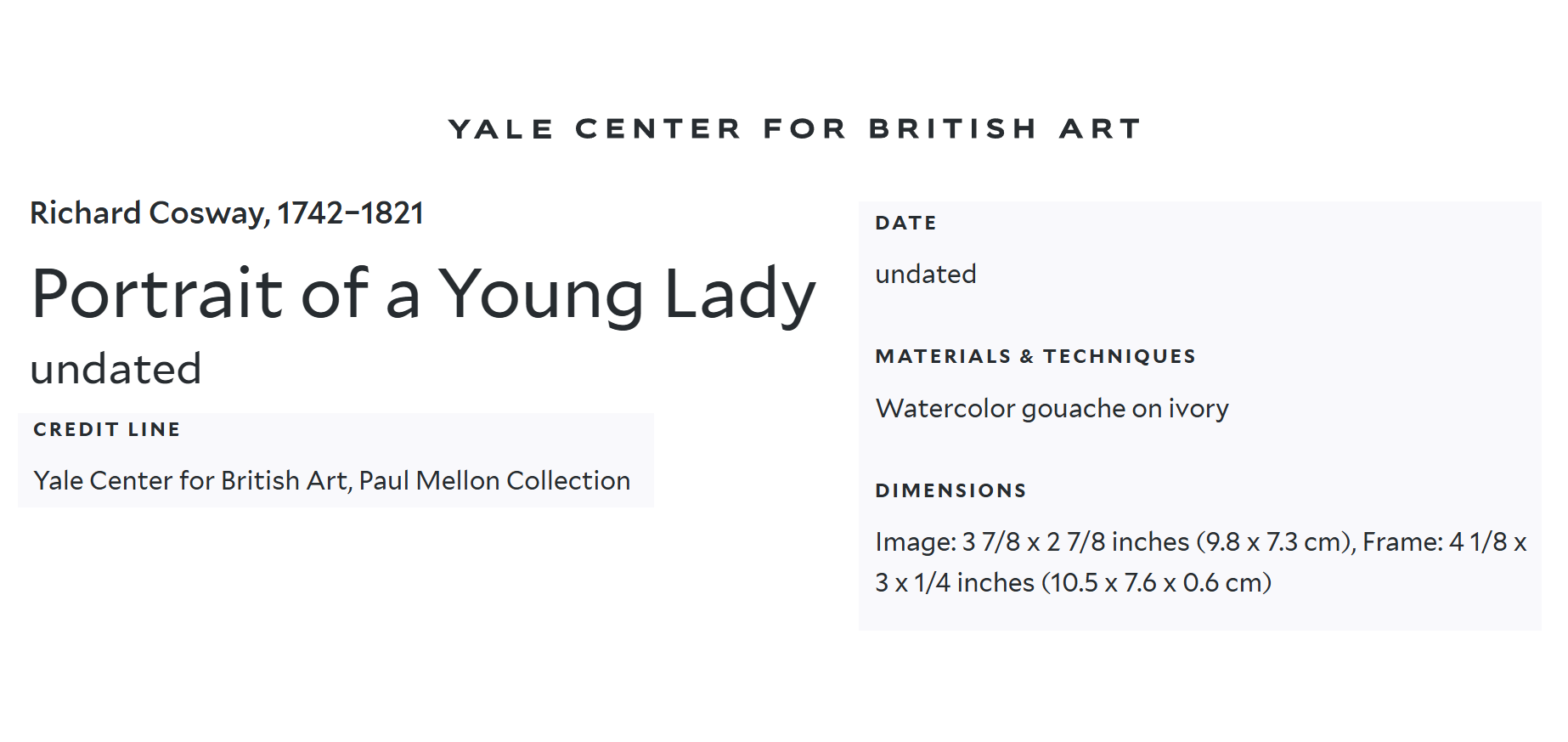Click the undated subtitle below the artwork title
This screenshot has width=1568, height=742.
pyautogui.click(x=116, y=370)
